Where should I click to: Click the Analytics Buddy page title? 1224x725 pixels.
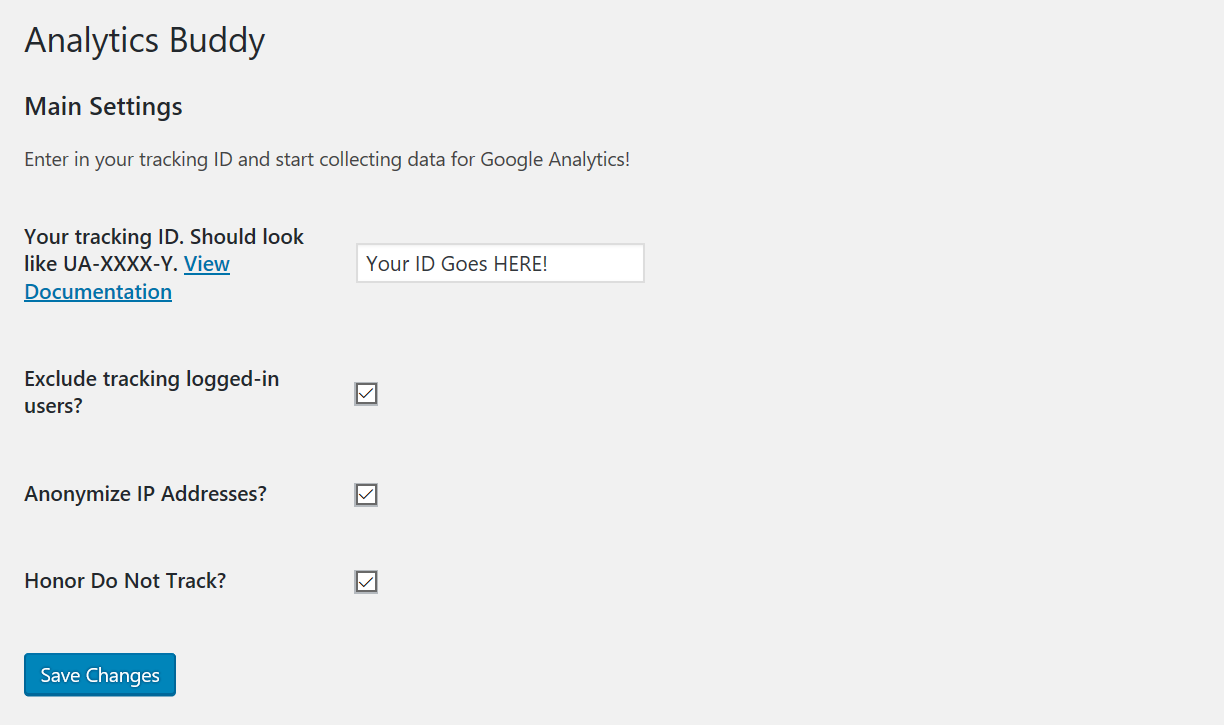[144, 41]
